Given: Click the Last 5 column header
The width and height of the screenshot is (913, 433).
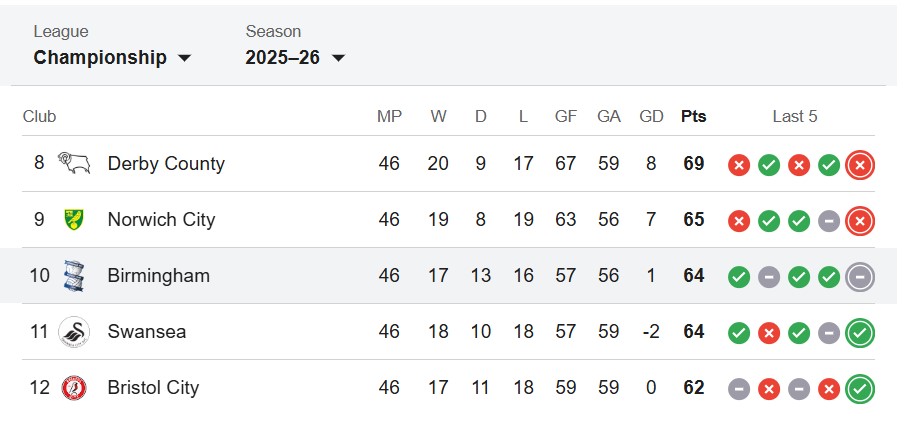Looking at the screenshot, I should [x=795, y=116].
